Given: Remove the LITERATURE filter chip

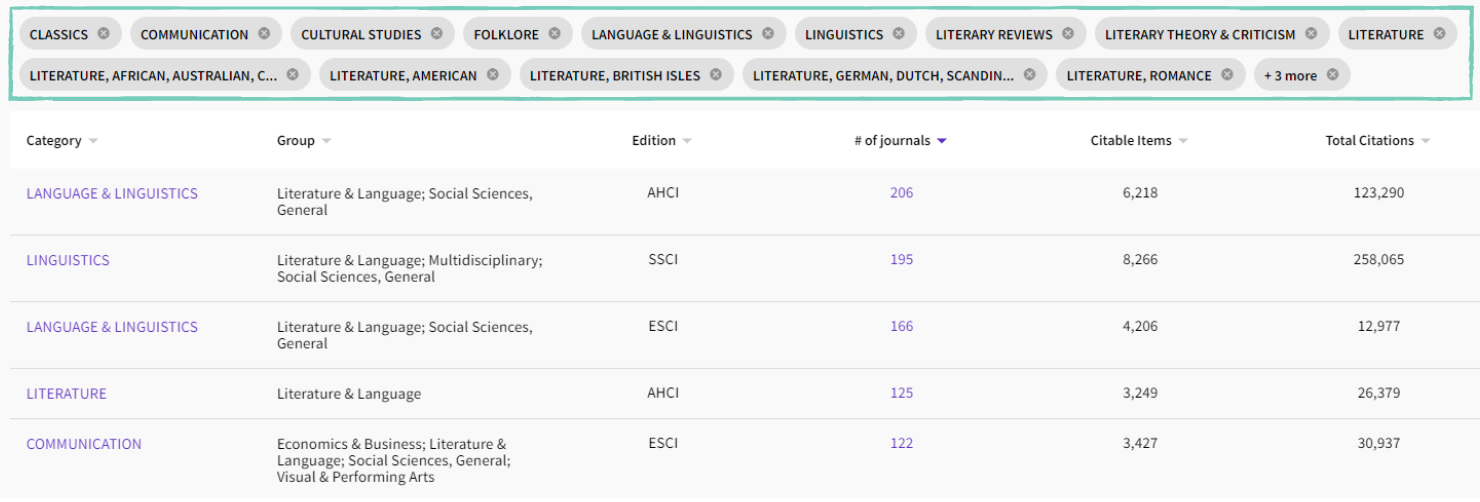Looking at the screenshot, I should [1439, 34].
